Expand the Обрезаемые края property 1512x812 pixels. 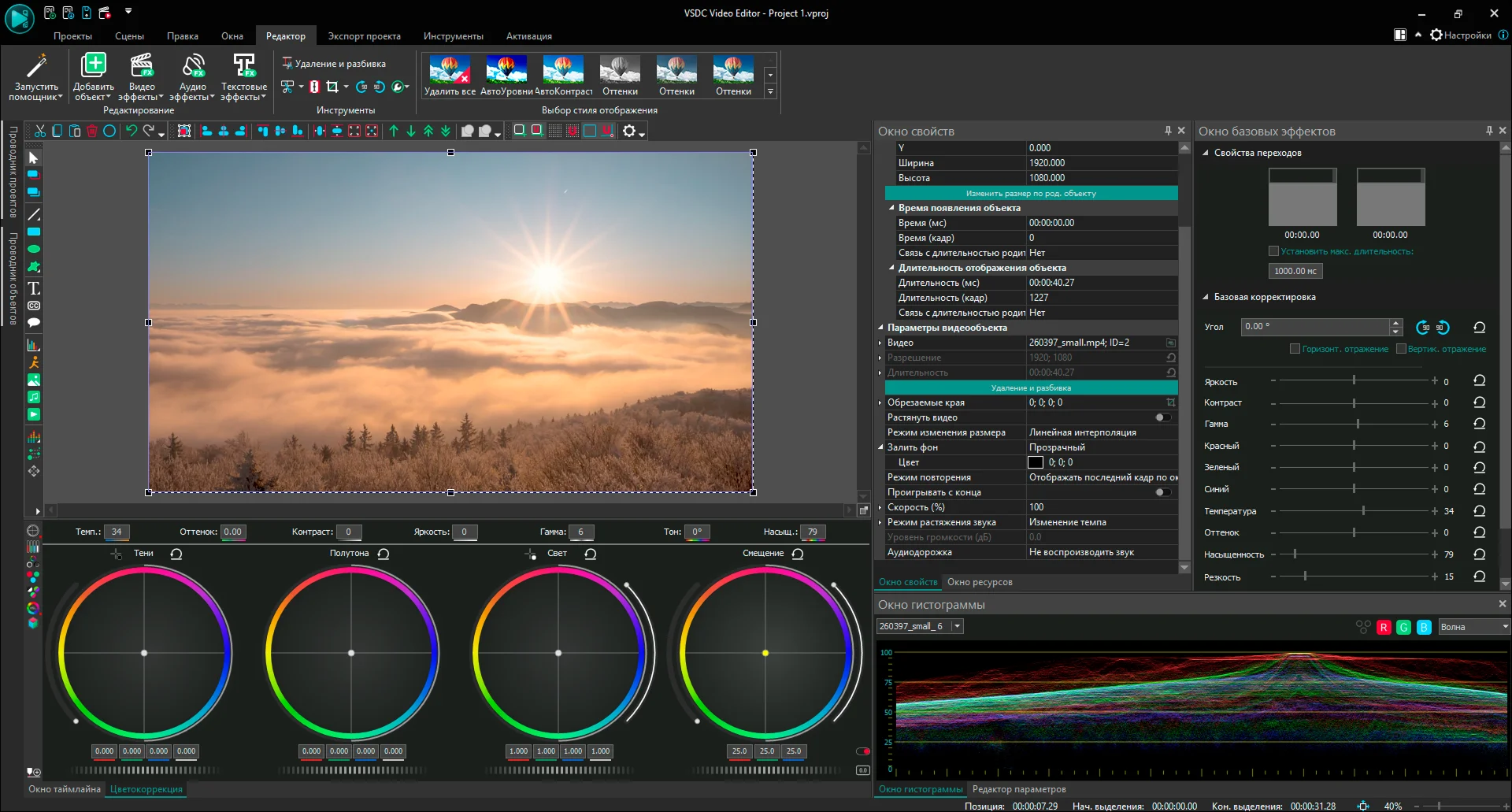880,402
